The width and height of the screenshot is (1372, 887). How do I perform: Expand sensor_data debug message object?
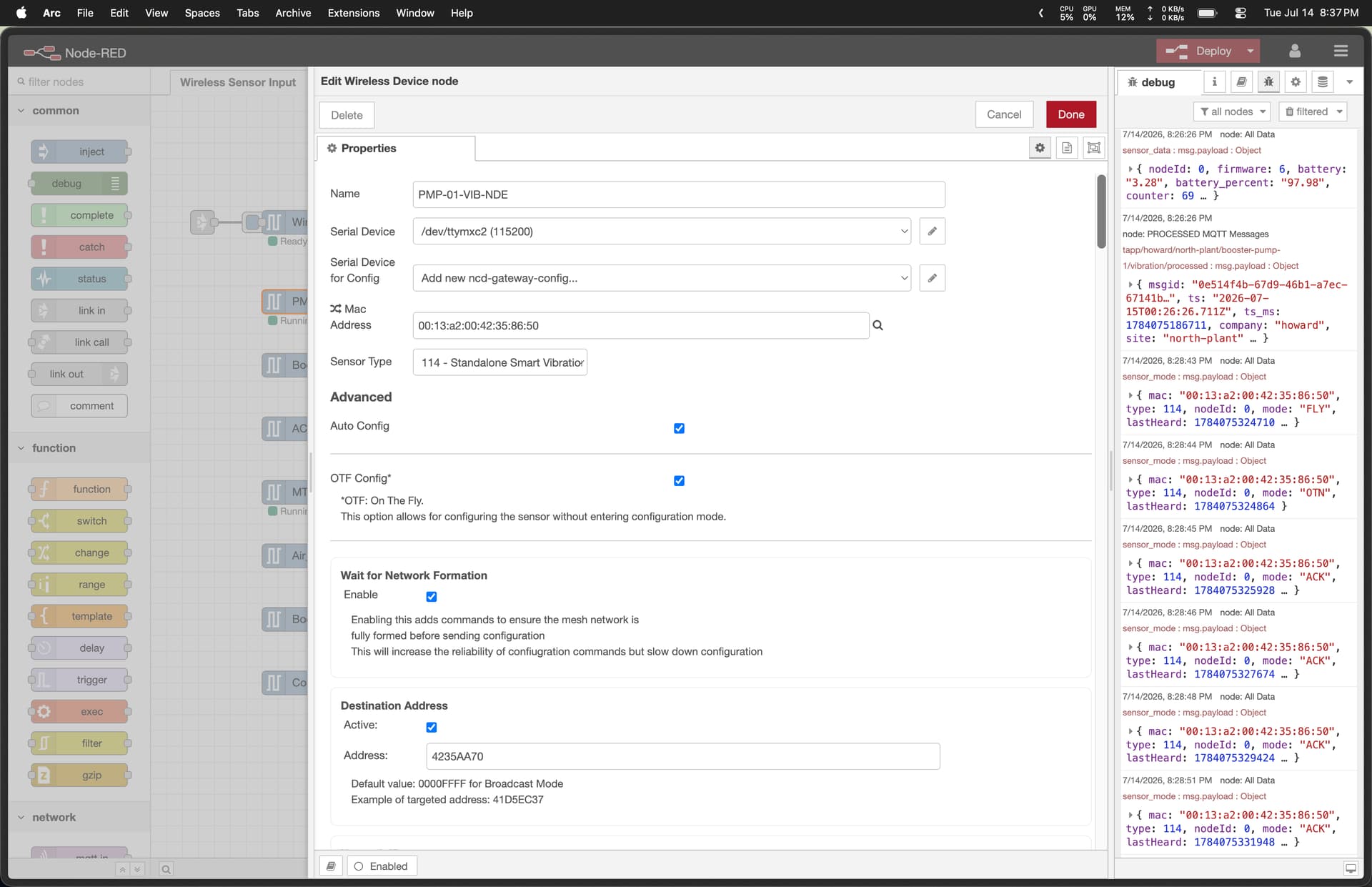(x=1130, y=169)
